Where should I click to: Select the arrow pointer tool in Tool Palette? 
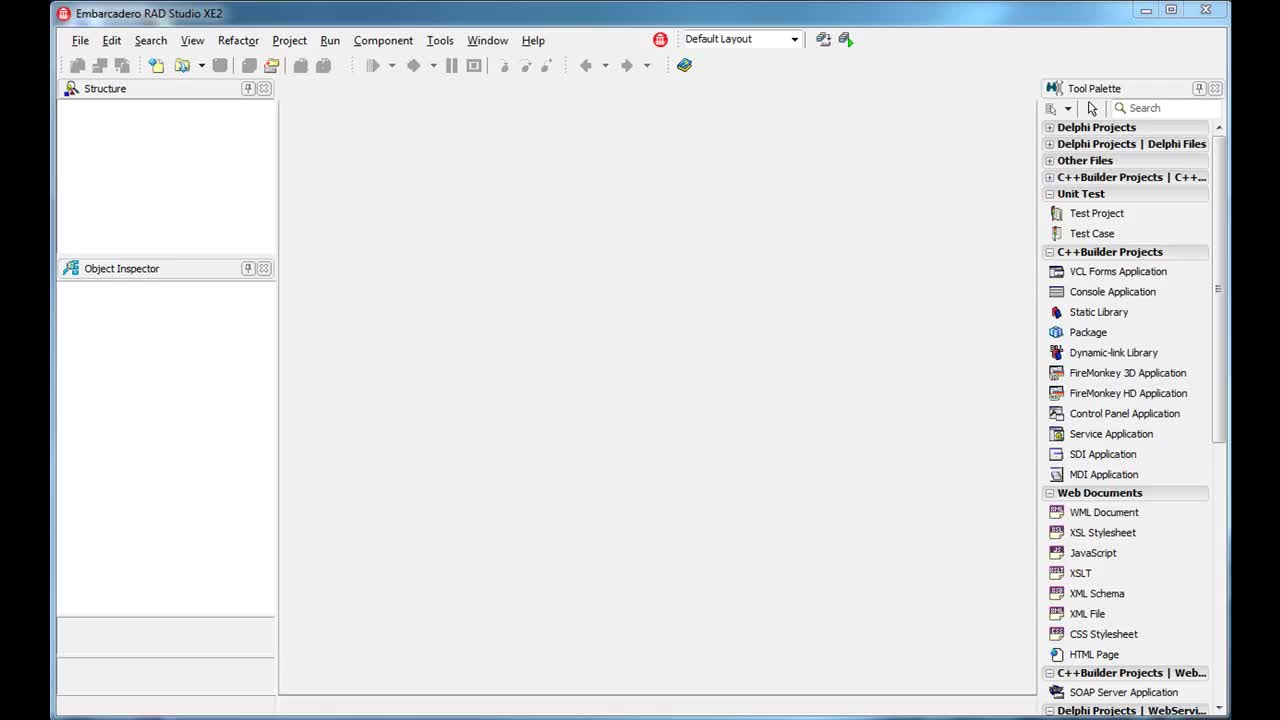(1092, 108)
